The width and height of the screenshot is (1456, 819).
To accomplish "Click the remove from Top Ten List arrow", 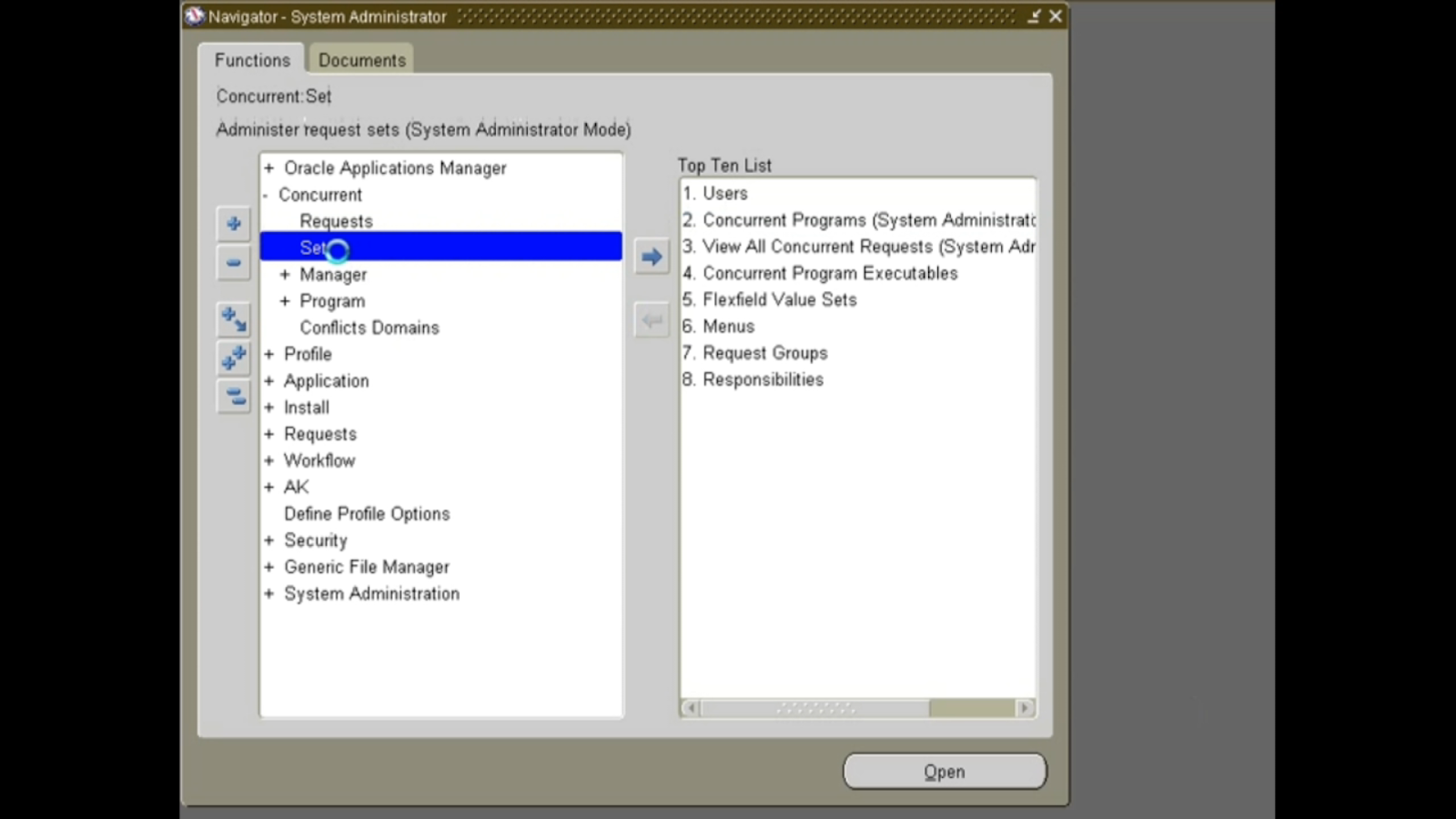I will [651, 319].
